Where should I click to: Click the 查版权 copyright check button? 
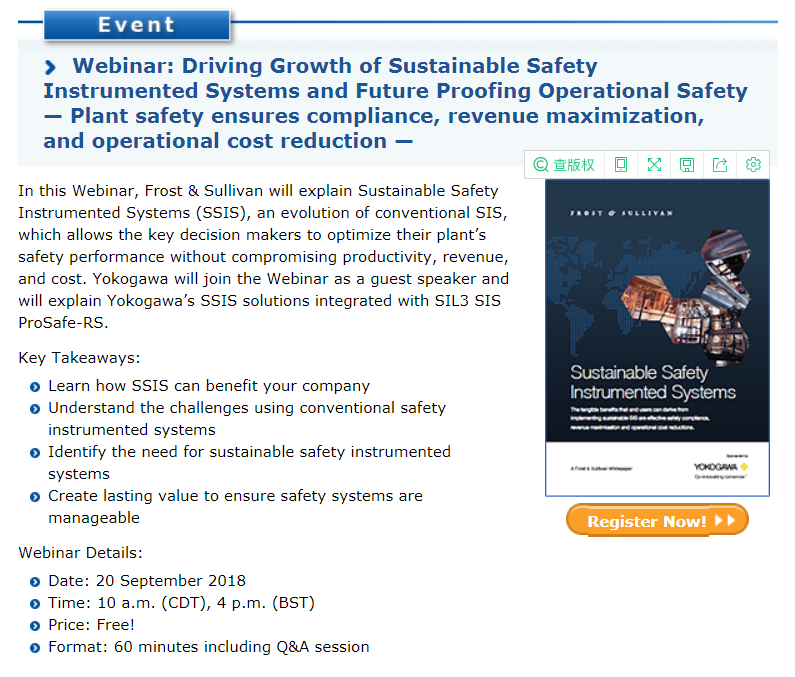pyautogui.click(x=564, y=165)
